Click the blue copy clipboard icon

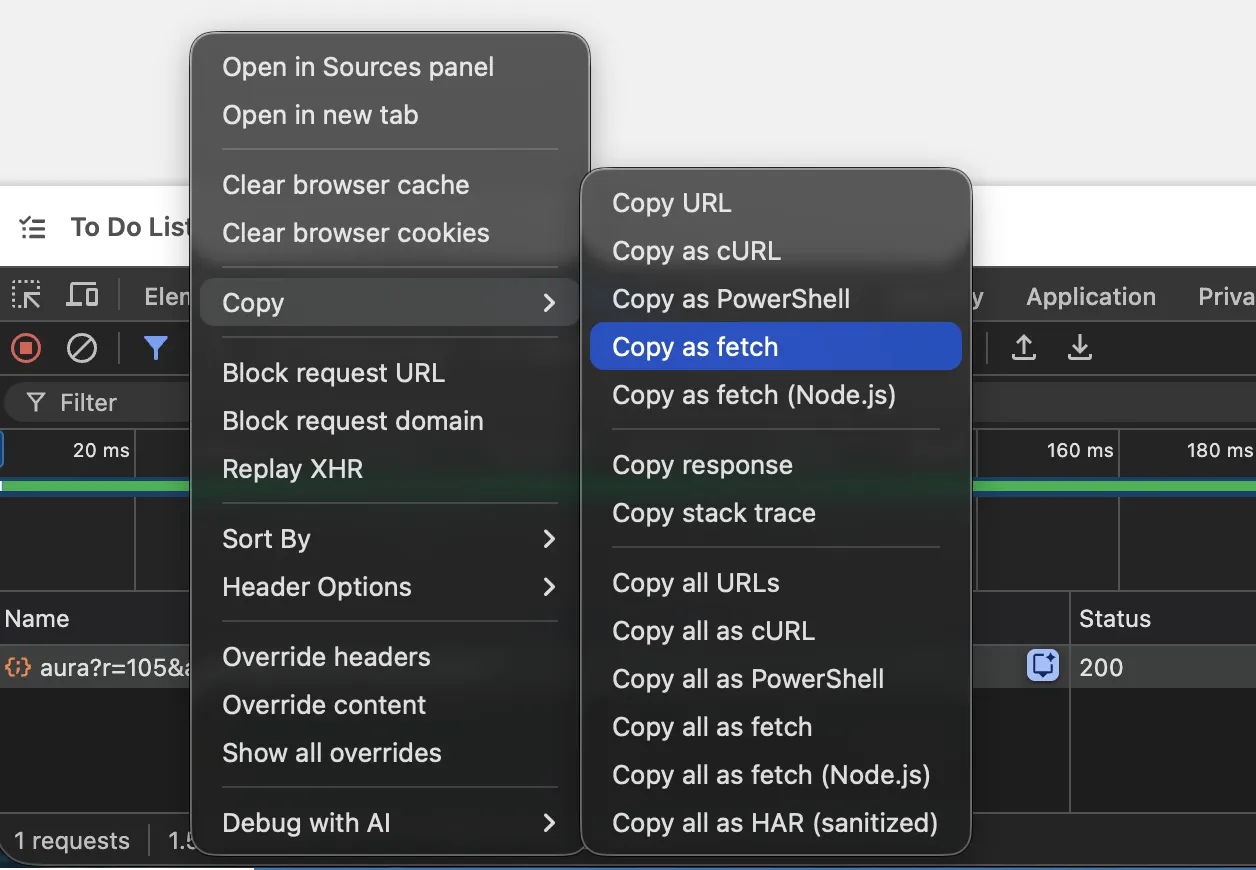tap(1042, 665)
